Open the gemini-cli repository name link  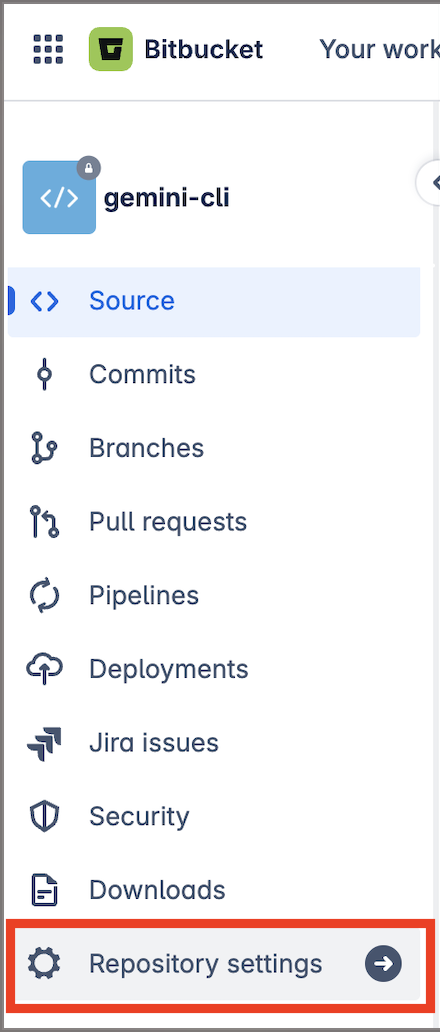(x=166, y=197)
